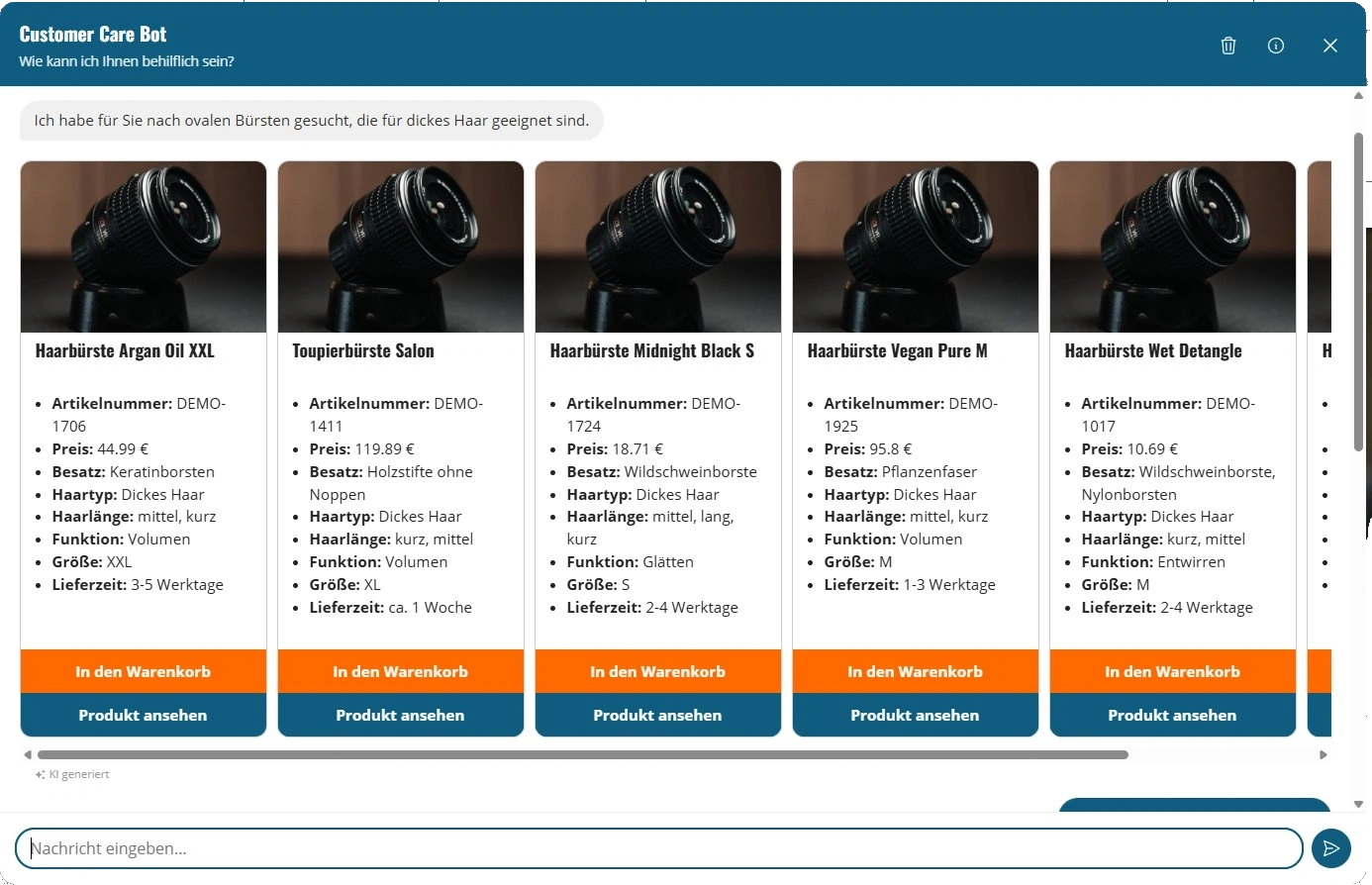Click the Haarbürste Wet Detangle product image
Screen dimensions: 1372x885
point(1172,246)
